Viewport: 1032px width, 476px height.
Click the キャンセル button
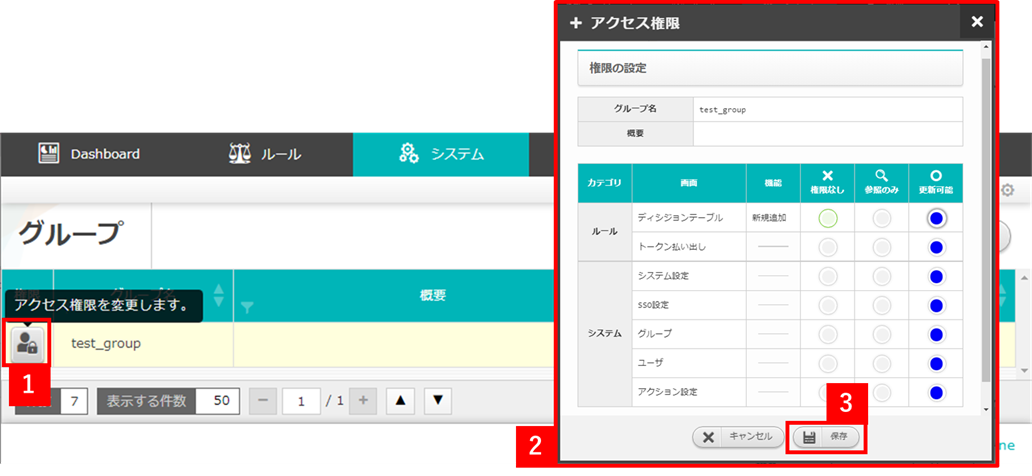coord(738,437)
